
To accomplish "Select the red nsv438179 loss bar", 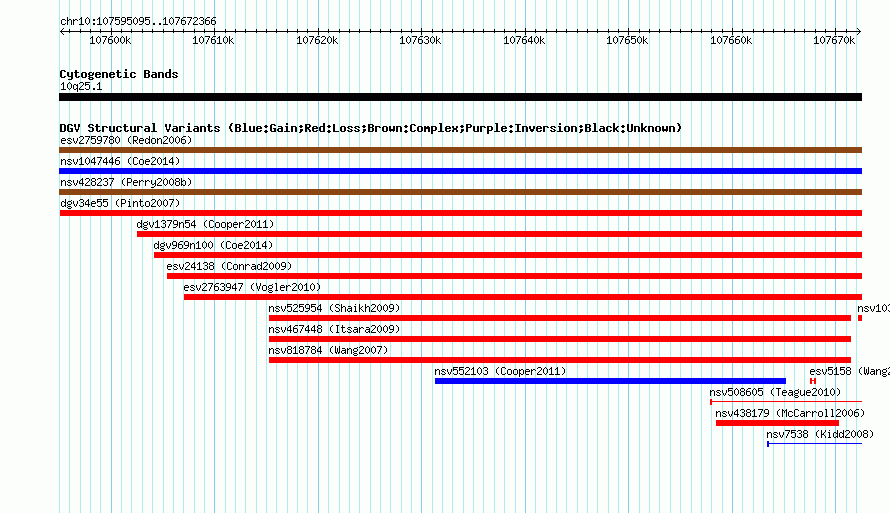I will click(x=777, y=423).
